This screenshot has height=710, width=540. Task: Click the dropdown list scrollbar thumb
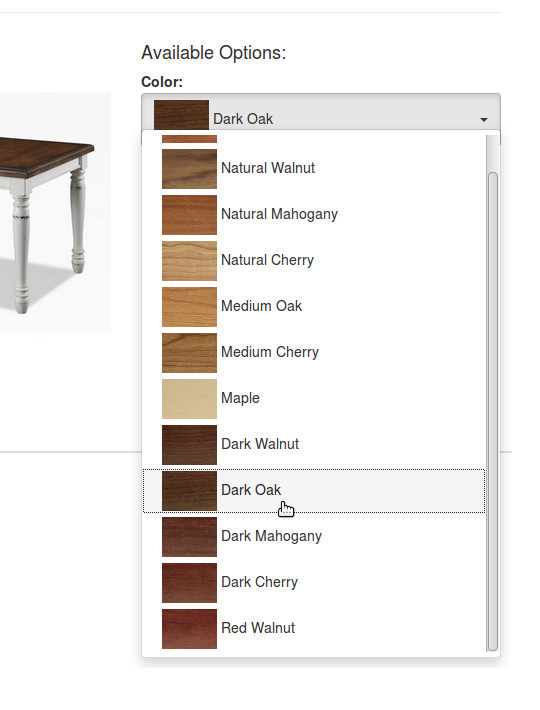coord(492,411)
